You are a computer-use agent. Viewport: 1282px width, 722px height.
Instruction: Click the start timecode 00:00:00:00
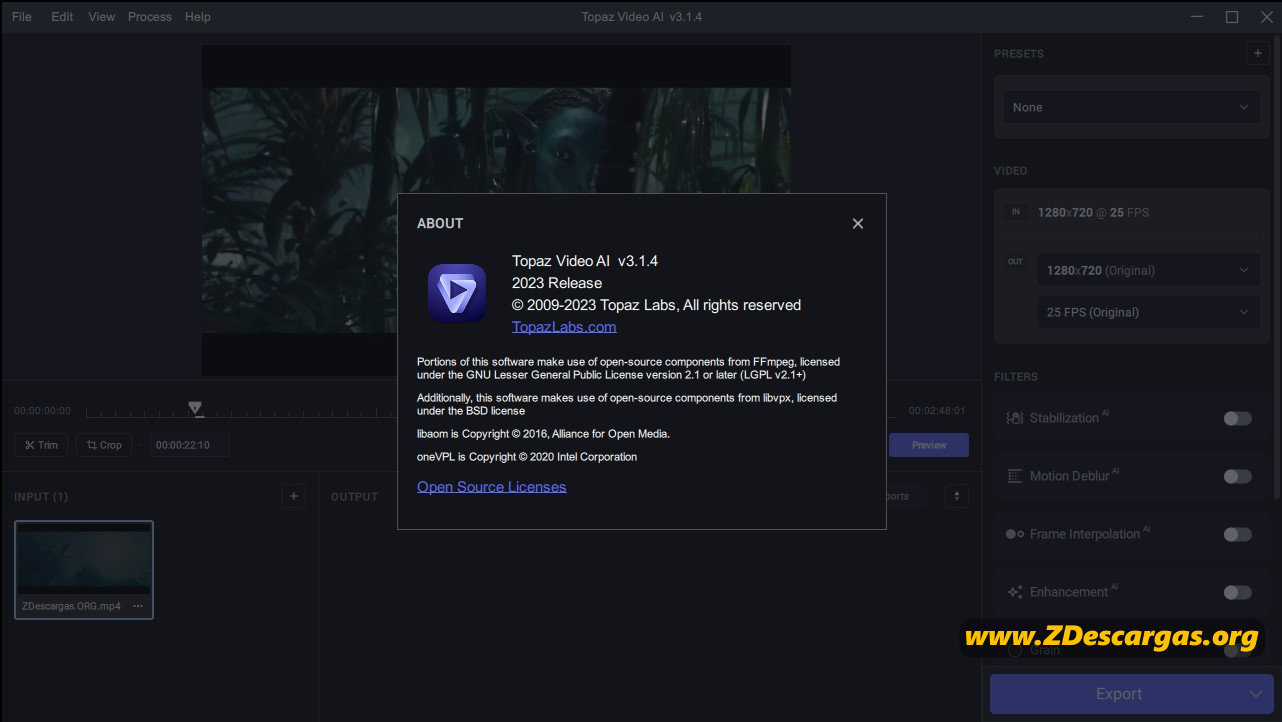click(x=42, y=411)
